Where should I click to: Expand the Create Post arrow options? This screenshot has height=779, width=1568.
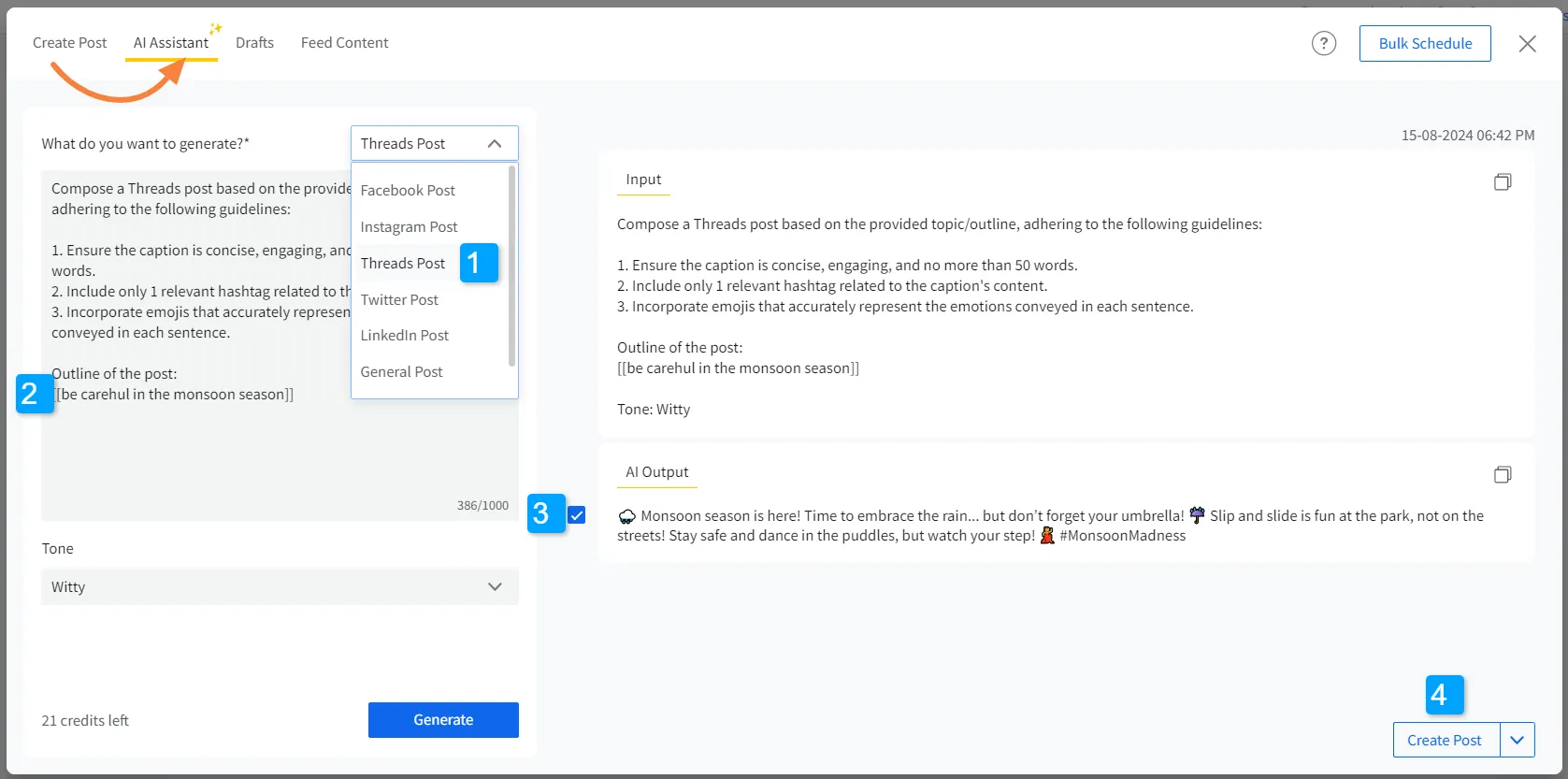[x=1517, y=740]
